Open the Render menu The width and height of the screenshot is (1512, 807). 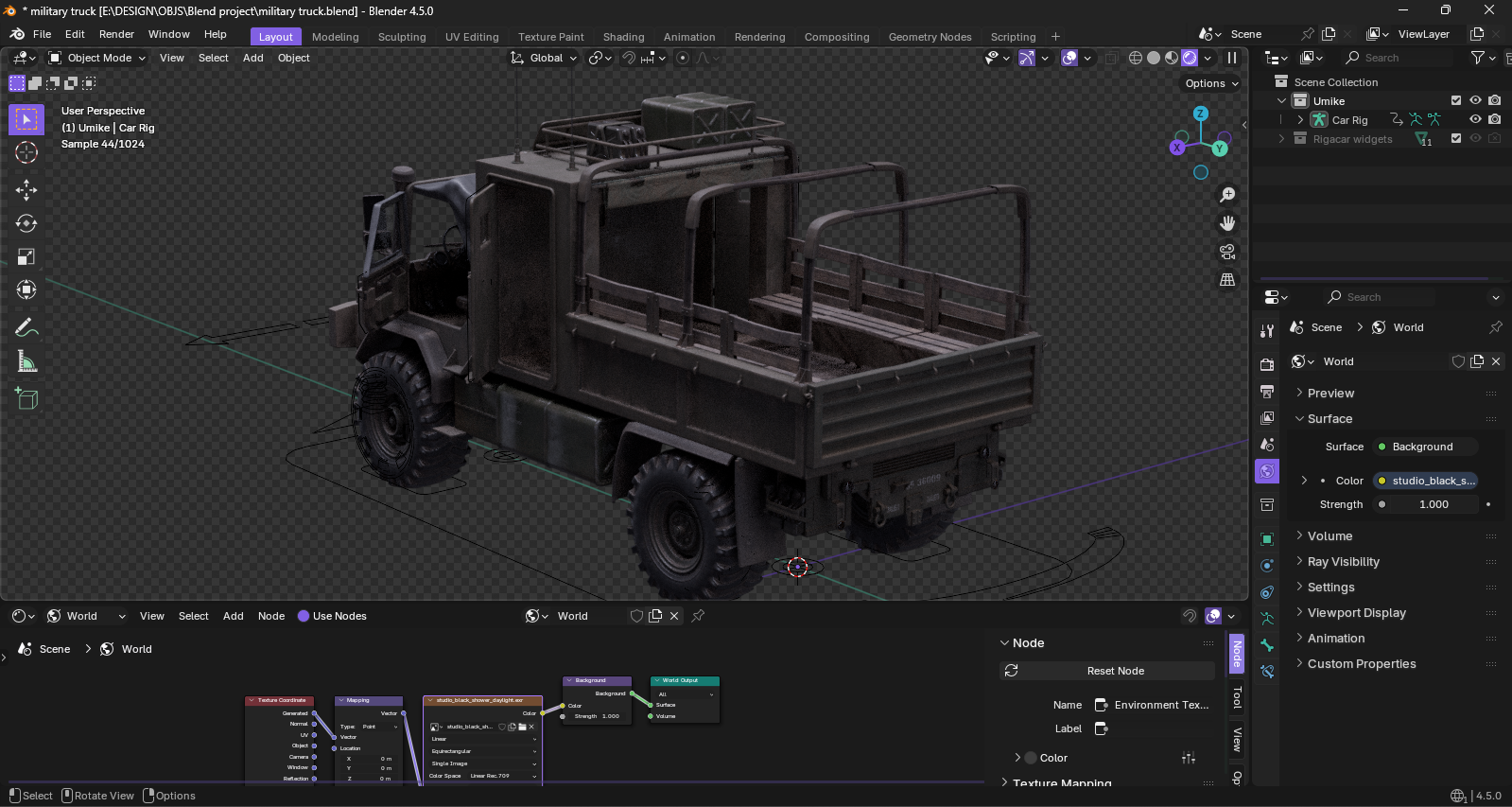click(x=117, y=34)
